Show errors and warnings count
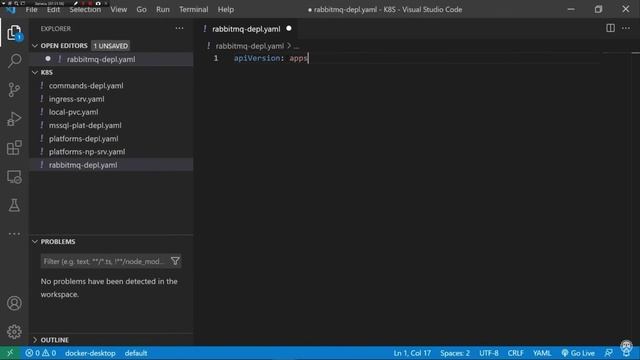Viewport: 640px width, 360px height. tap(40, 353)
